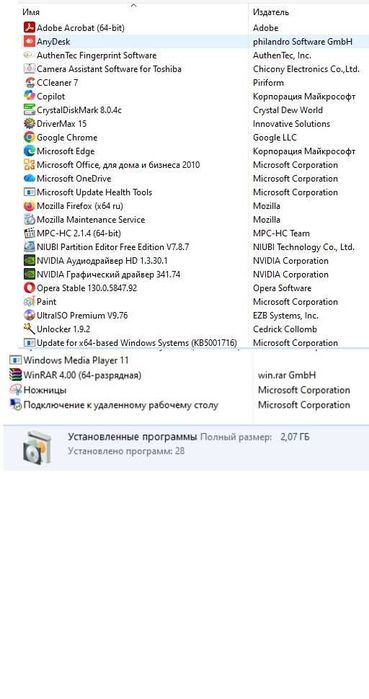Click the Adobe Acrobat program icon
Image resolution: width=369 pixels, height=699 pixels.
29,28
